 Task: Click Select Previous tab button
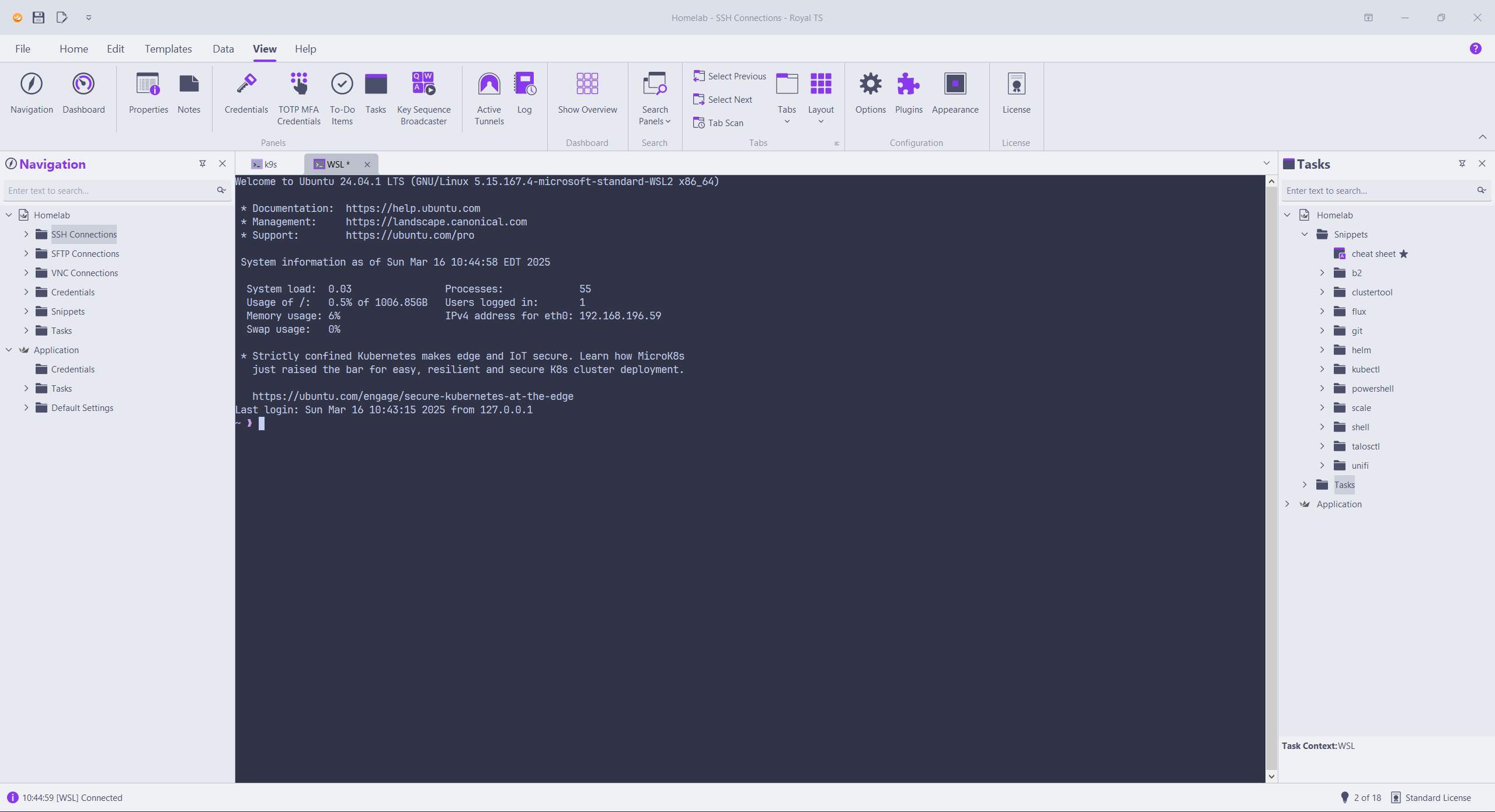(729, 76)
